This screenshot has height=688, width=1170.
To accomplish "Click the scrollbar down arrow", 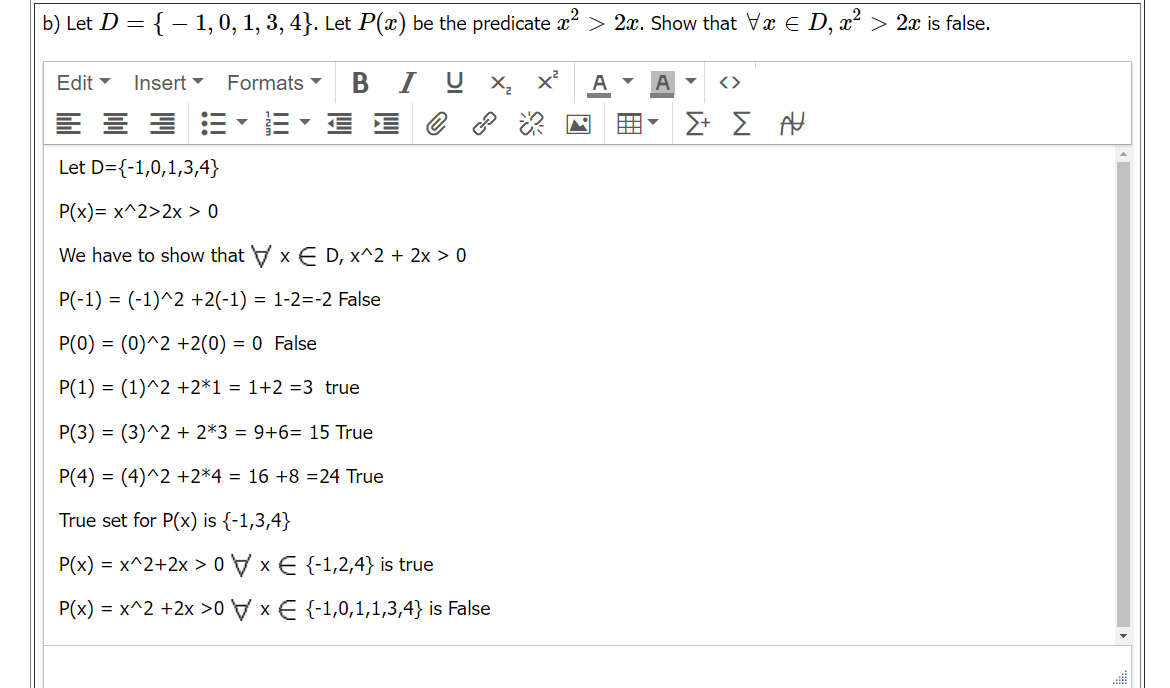I will point(1122,634).
